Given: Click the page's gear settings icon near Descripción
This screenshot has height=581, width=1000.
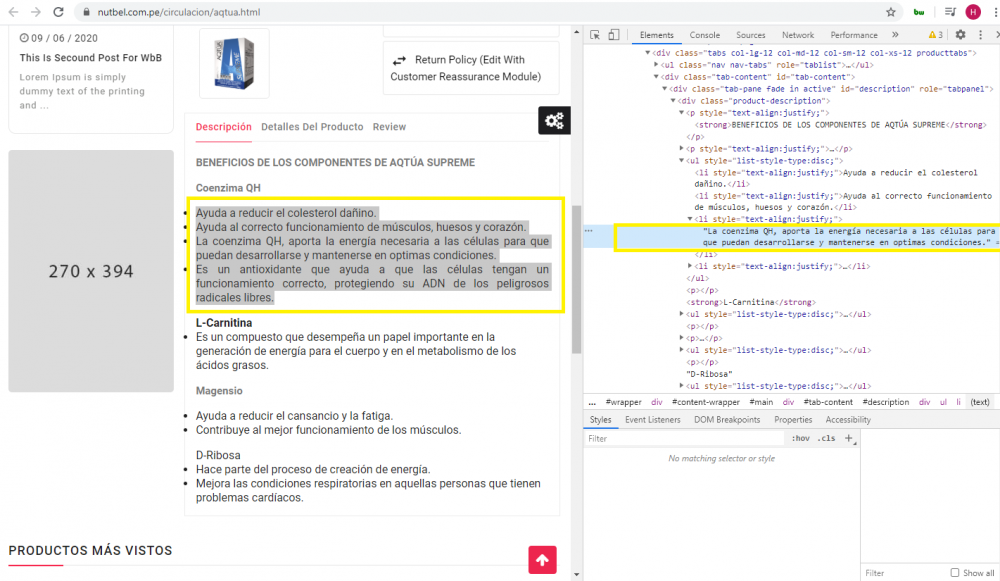Looking at the screenshot, I should tap(554, 120).
